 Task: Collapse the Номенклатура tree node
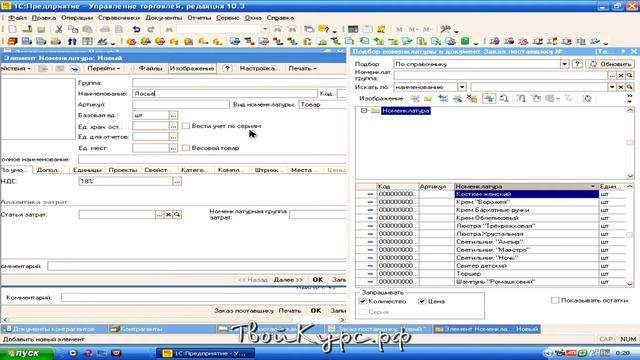[x=364, y=111]
